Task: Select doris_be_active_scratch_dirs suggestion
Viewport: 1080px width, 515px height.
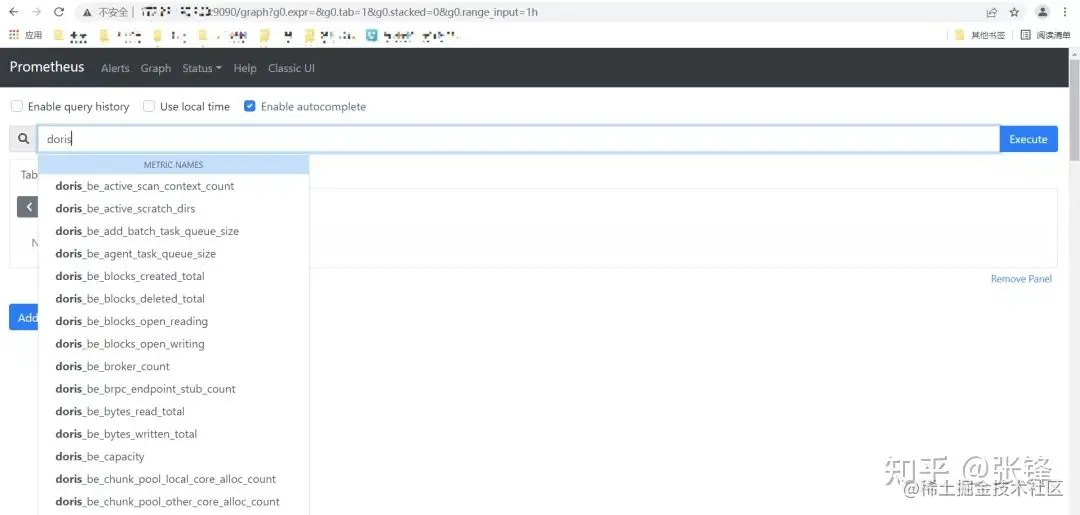Action: [174, 209]
